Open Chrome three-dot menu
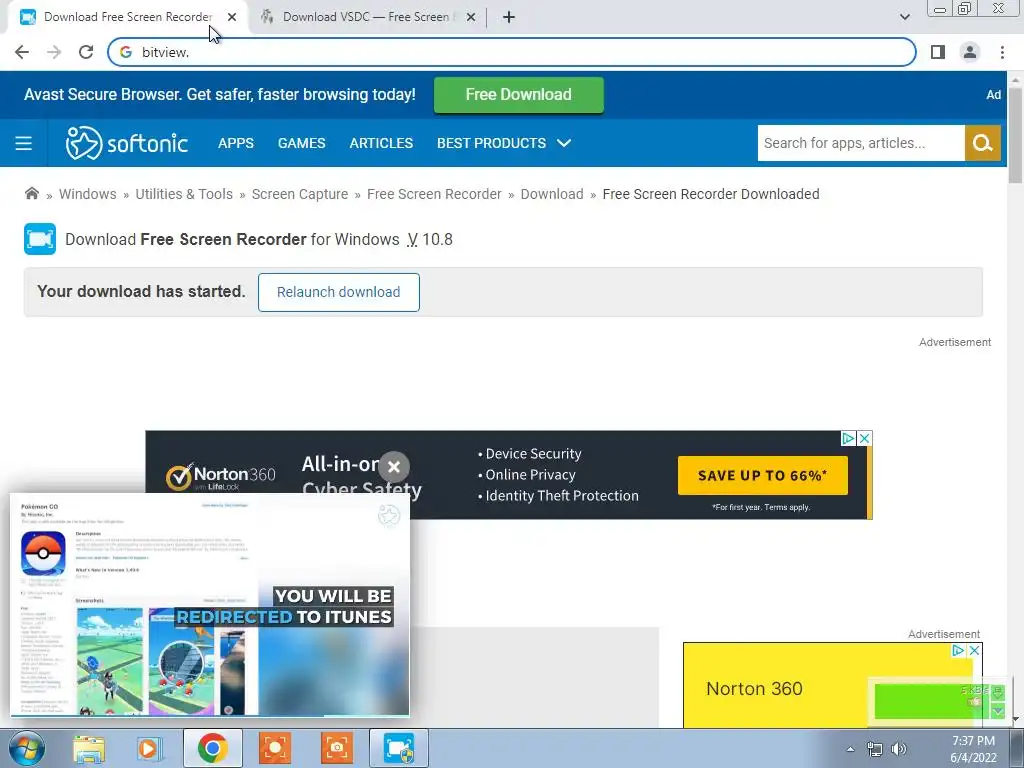Image resolution: width=1024 pixels, height=768 pixels. click(1002, 52)
